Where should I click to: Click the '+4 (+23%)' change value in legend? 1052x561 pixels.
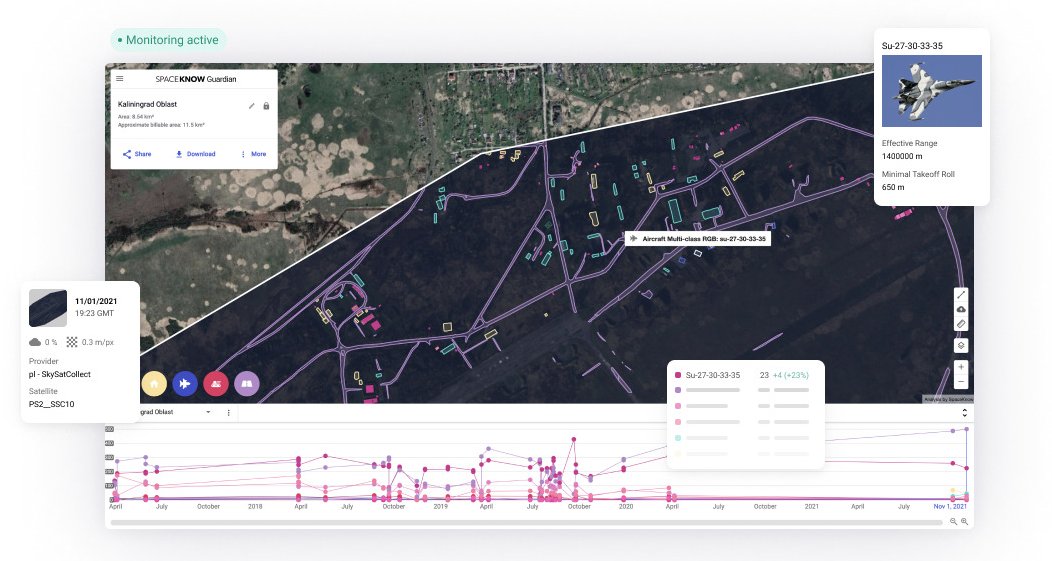point(791,375)
